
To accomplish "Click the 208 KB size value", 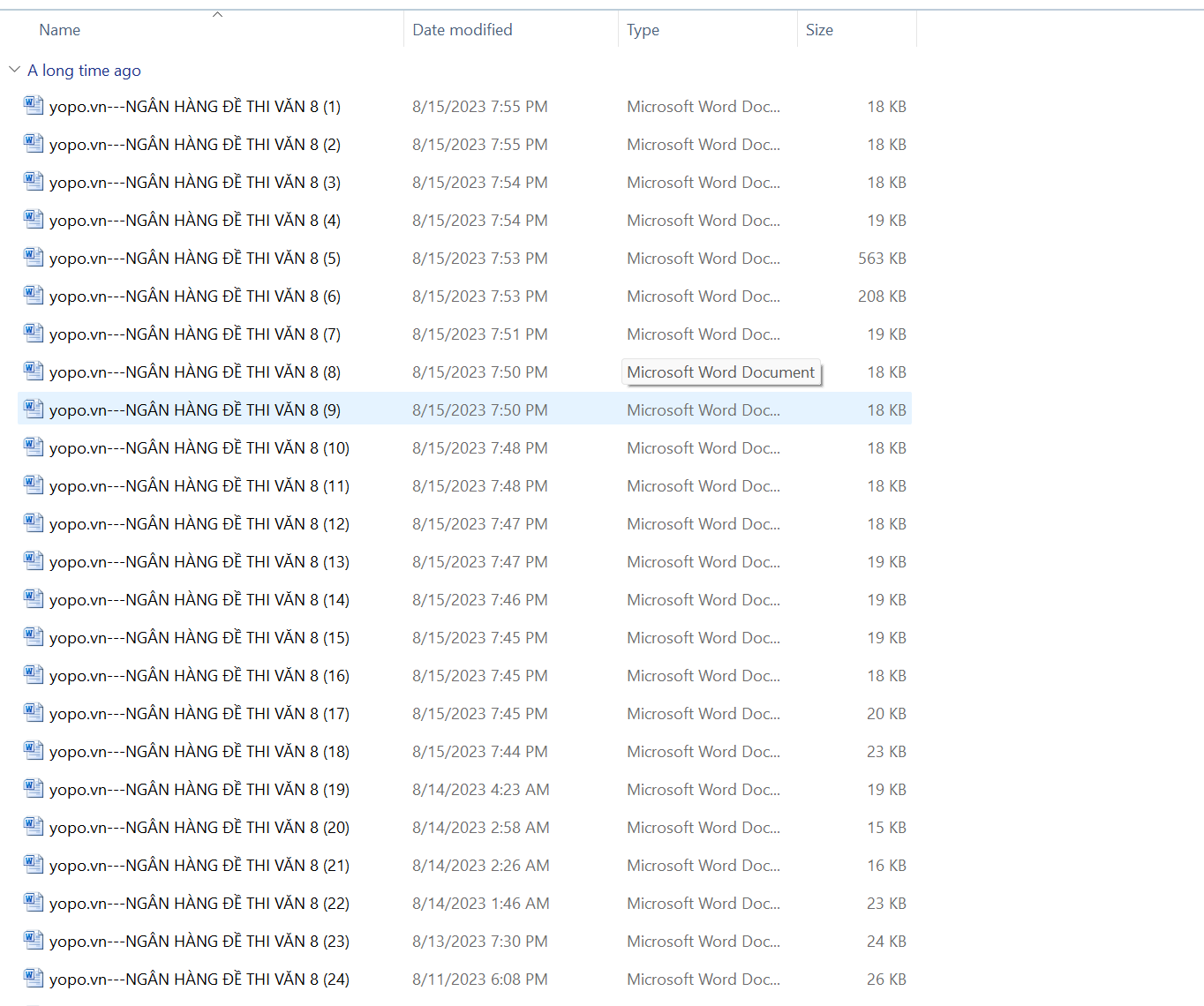I will tap(882, 297).
